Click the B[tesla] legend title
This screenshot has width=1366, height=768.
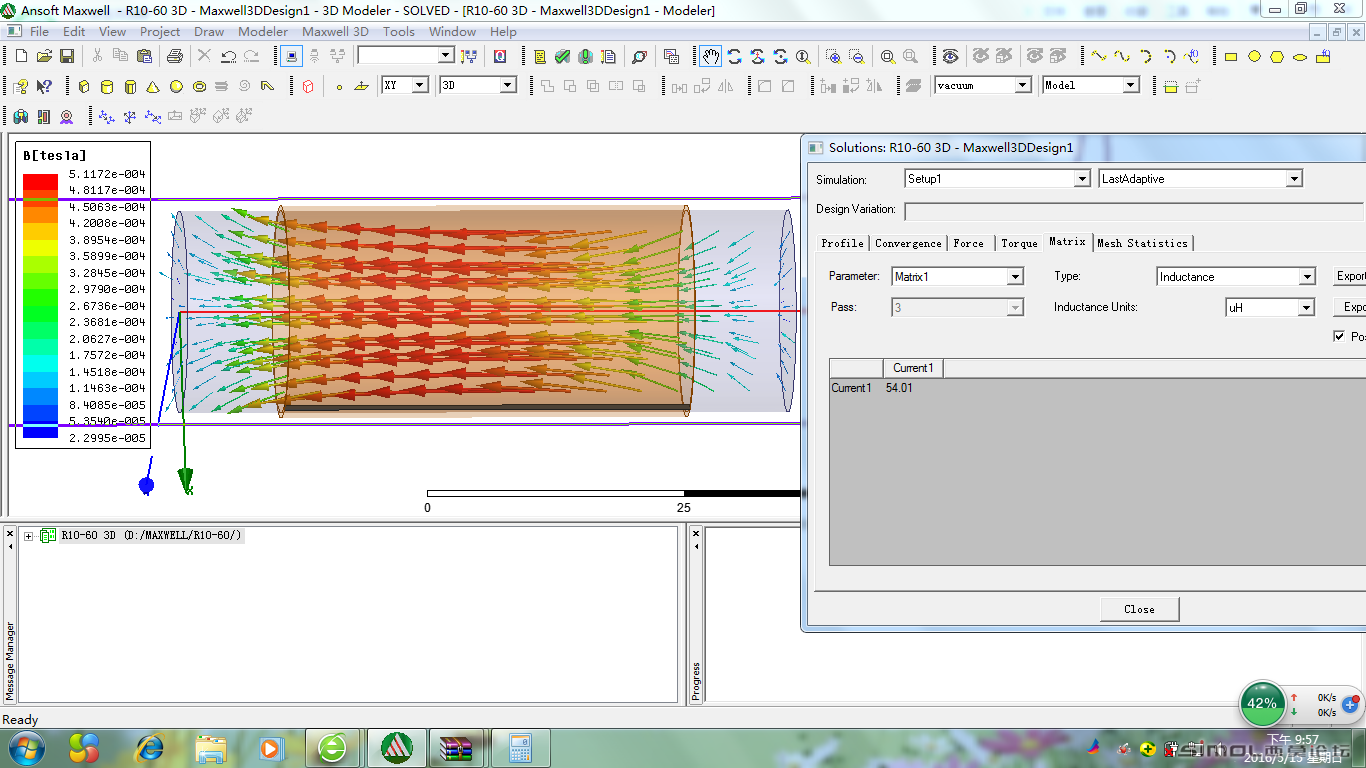click(x=54, y=155)
